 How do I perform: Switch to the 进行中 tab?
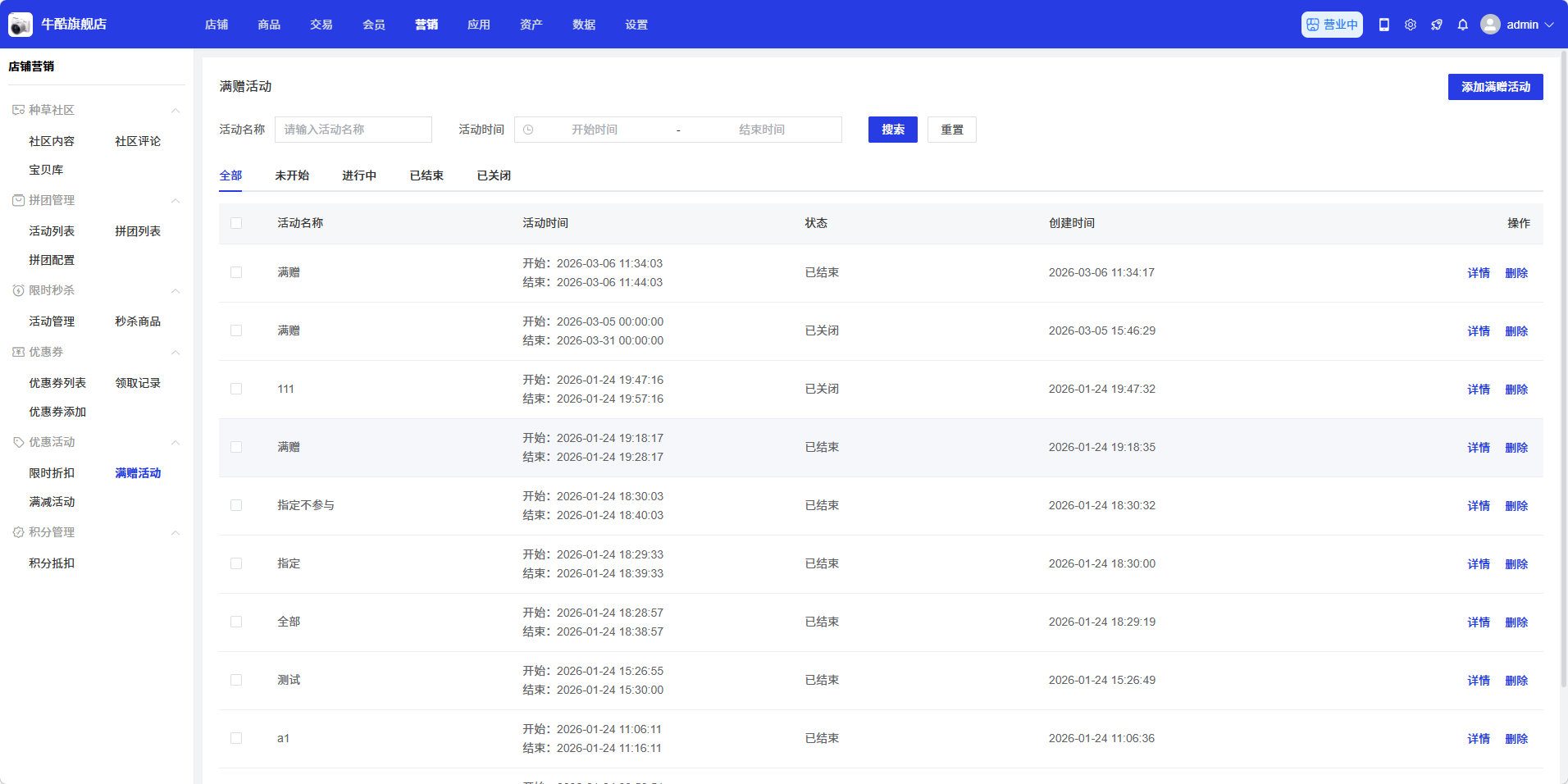click(x=359, y=175)
